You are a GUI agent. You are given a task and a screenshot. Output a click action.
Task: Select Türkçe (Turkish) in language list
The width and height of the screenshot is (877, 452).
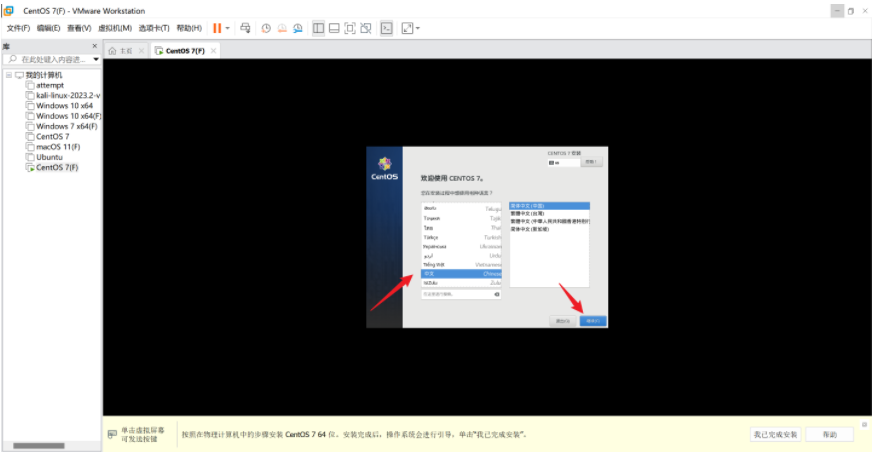click(x=461, y=237)
